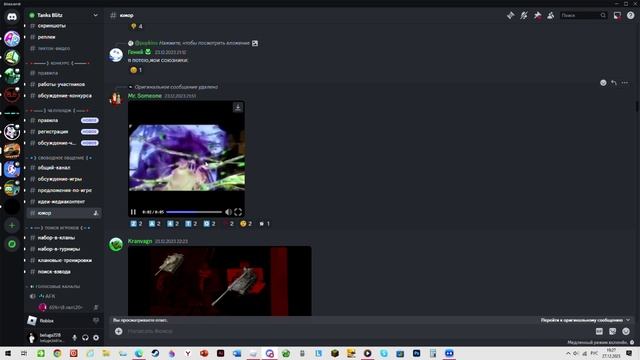Open the inbox icon in header
Image resolution: width=640 pixels, height=360 pixels.
click(x=617, y=16)
